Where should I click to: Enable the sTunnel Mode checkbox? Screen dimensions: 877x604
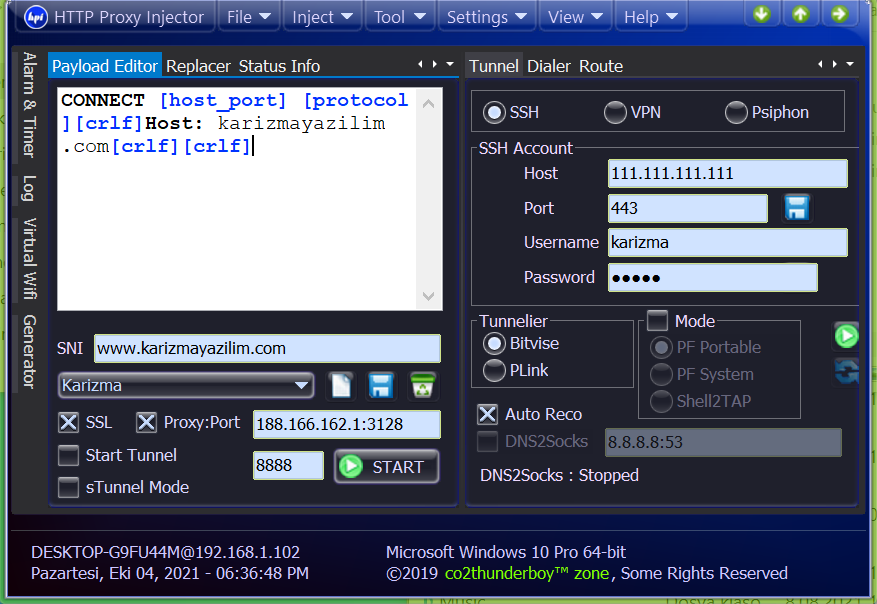[x=69, y=487]
